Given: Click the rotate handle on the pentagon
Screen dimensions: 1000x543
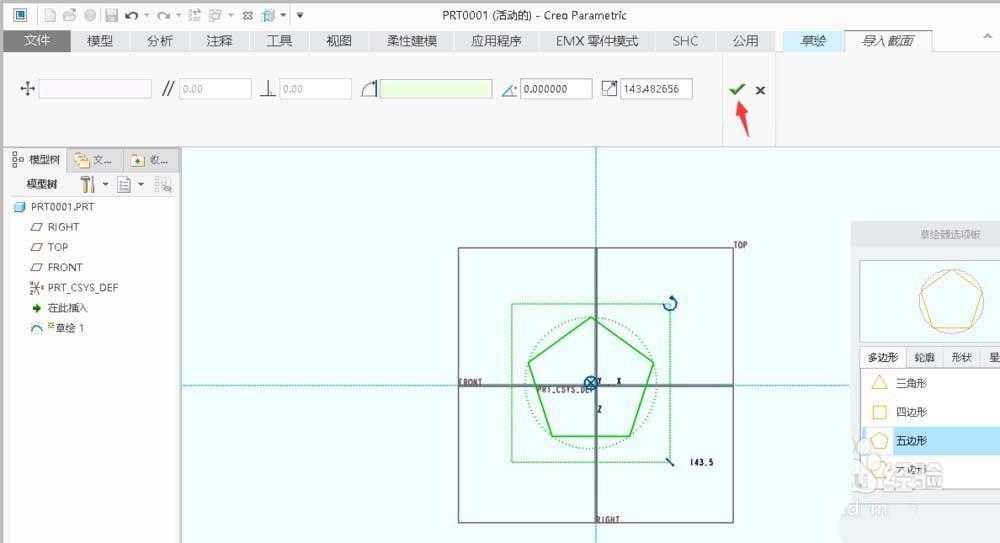Looking at the screenshot, I should 670,303.
